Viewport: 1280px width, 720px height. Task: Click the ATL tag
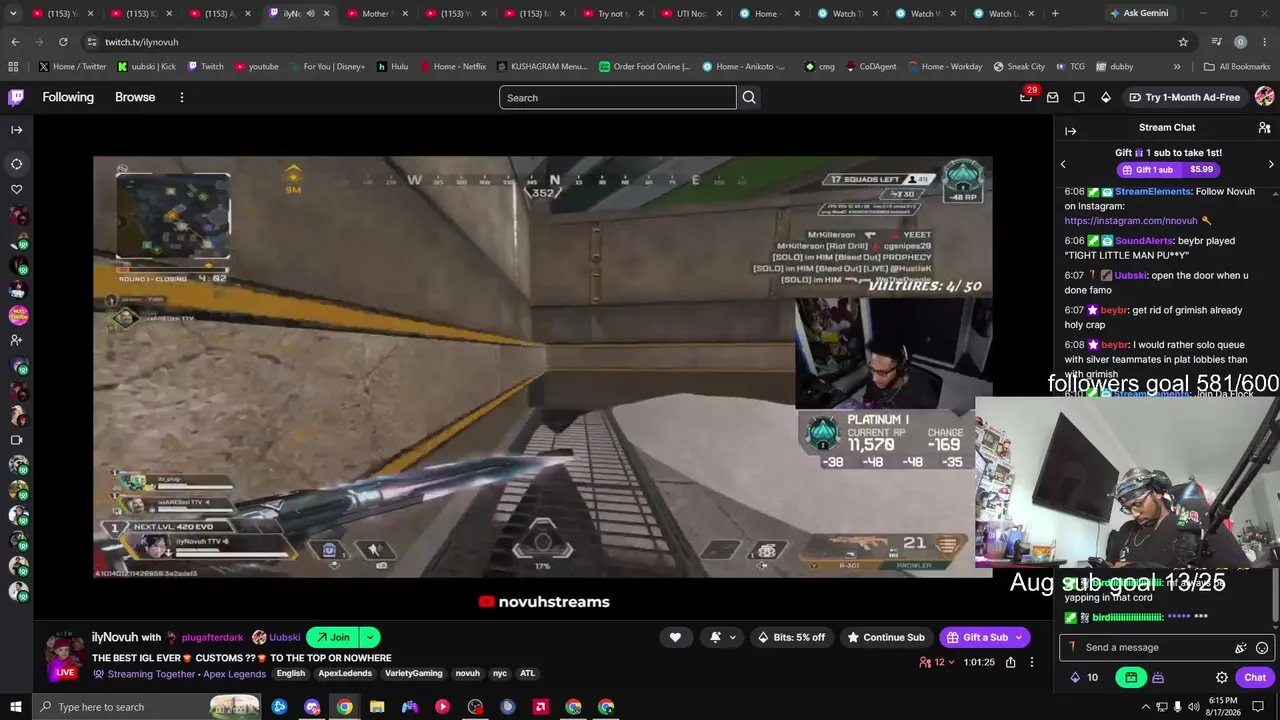point(527,673)
